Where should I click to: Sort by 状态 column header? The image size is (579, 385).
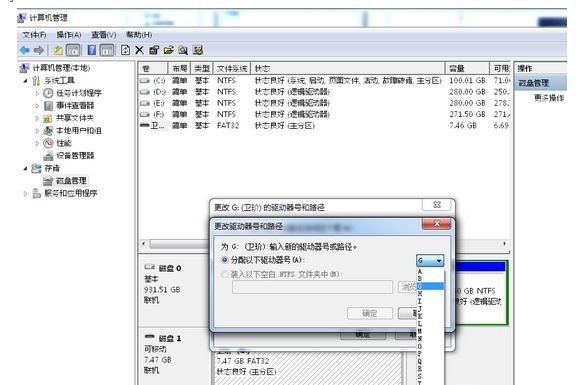tap(347, 68)
